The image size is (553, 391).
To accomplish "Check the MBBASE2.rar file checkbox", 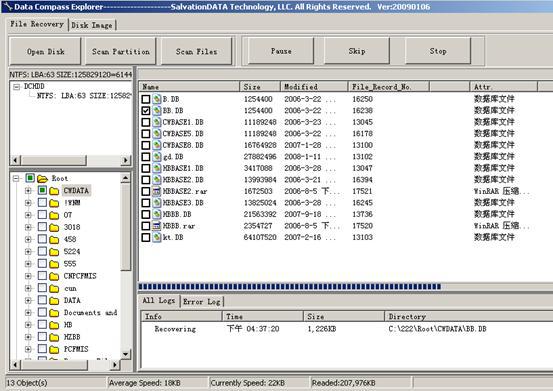I will pos(146,191).
